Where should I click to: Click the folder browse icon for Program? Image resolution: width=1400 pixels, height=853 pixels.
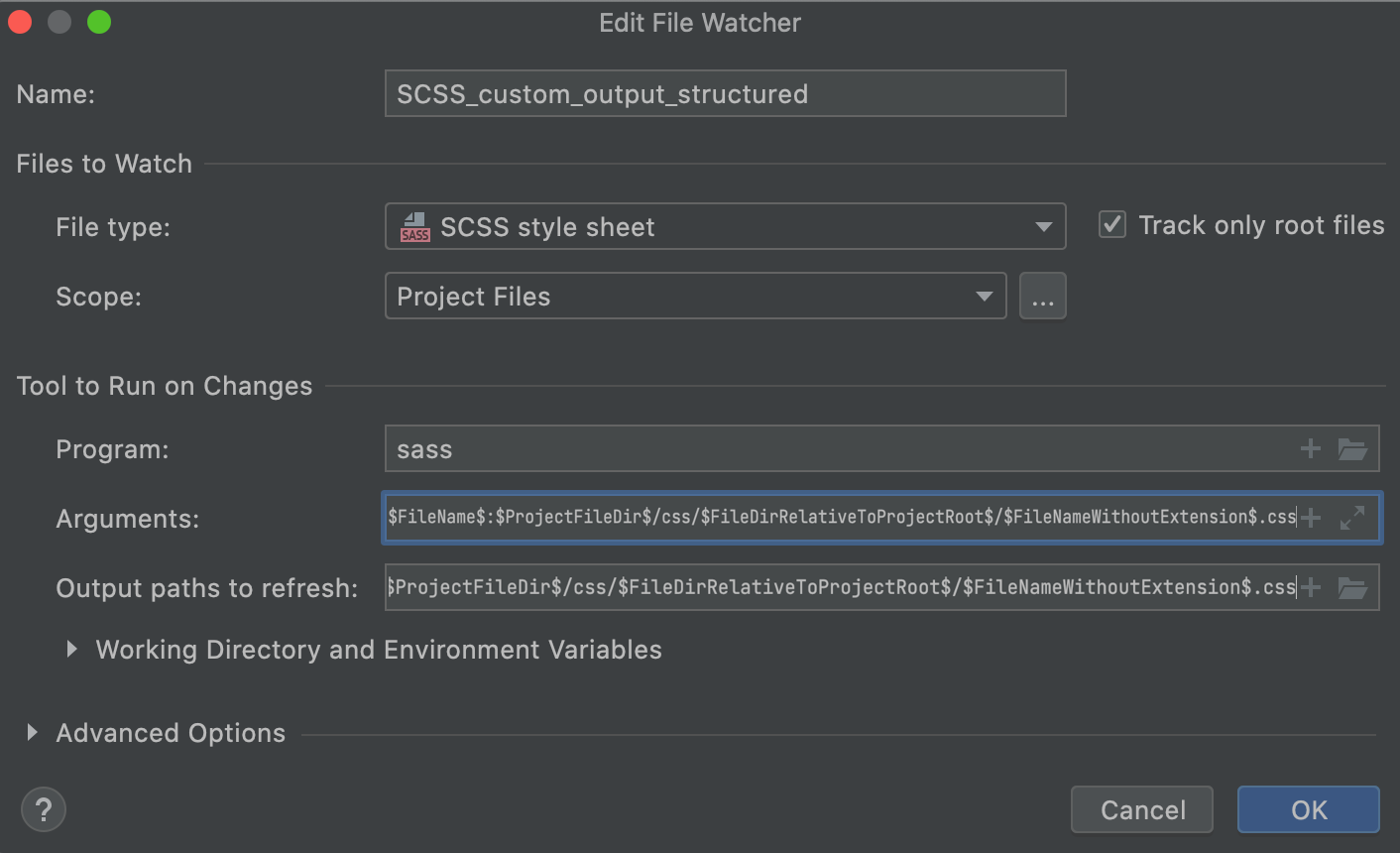1354,448
